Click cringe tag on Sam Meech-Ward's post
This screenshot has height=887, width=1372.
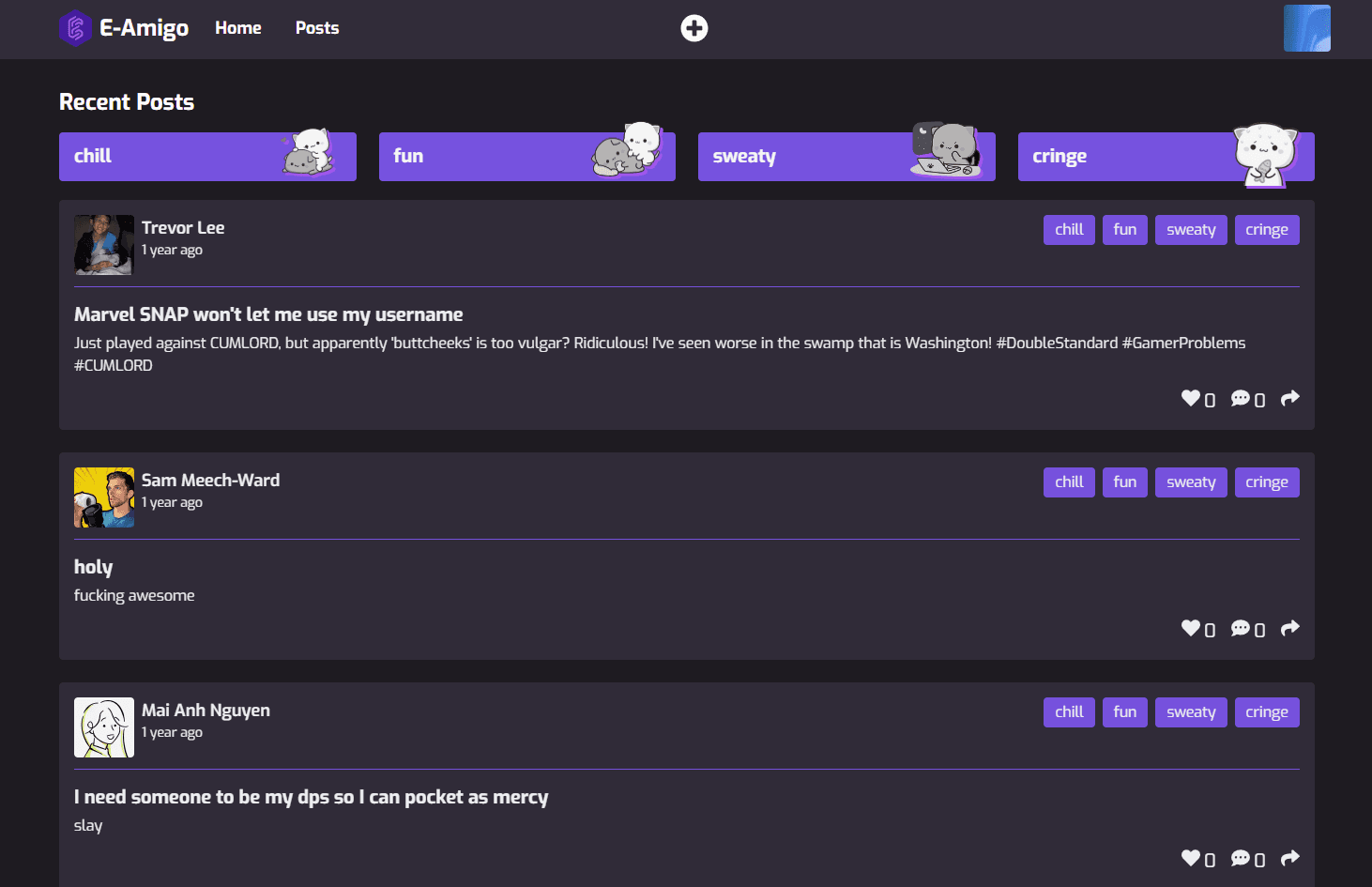tap(1266, 482)
